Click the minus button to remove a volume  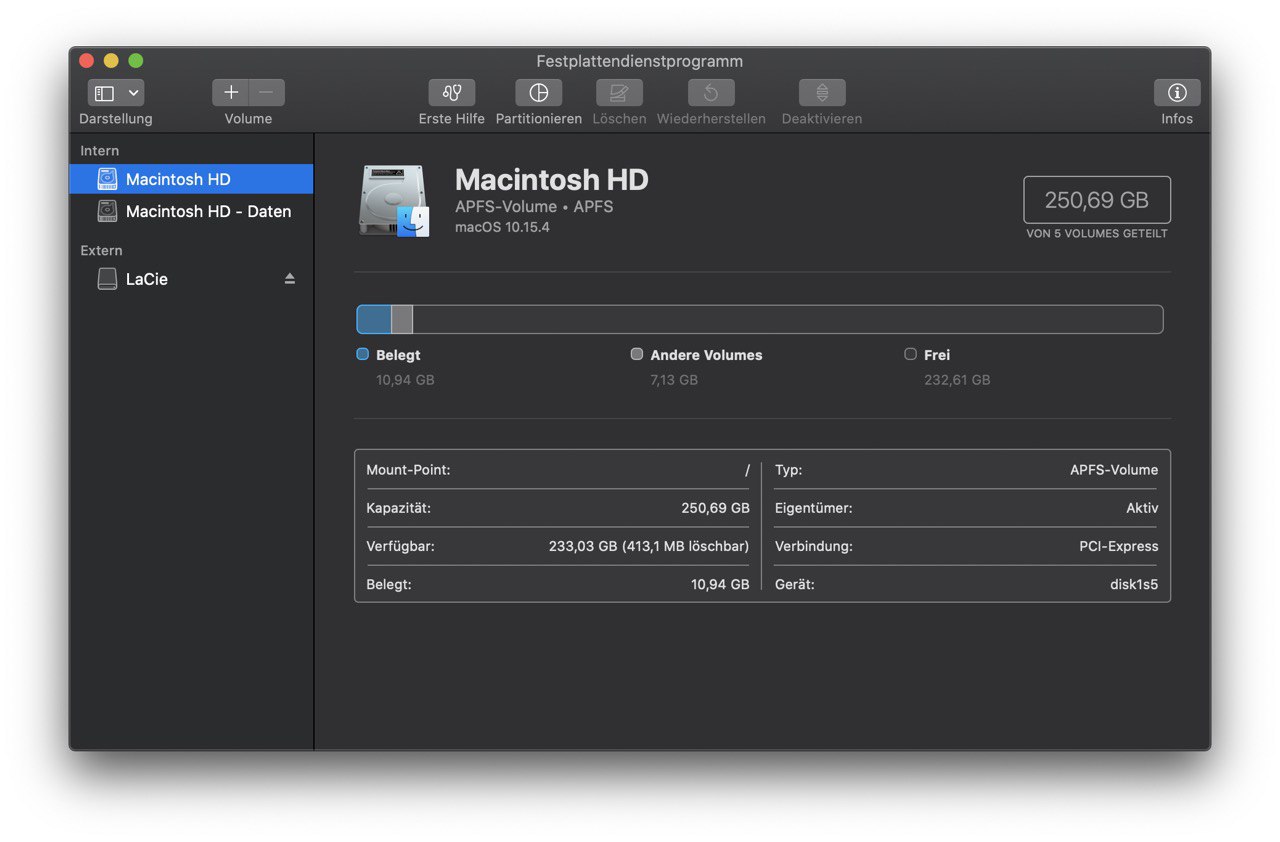tap(267, 93)
